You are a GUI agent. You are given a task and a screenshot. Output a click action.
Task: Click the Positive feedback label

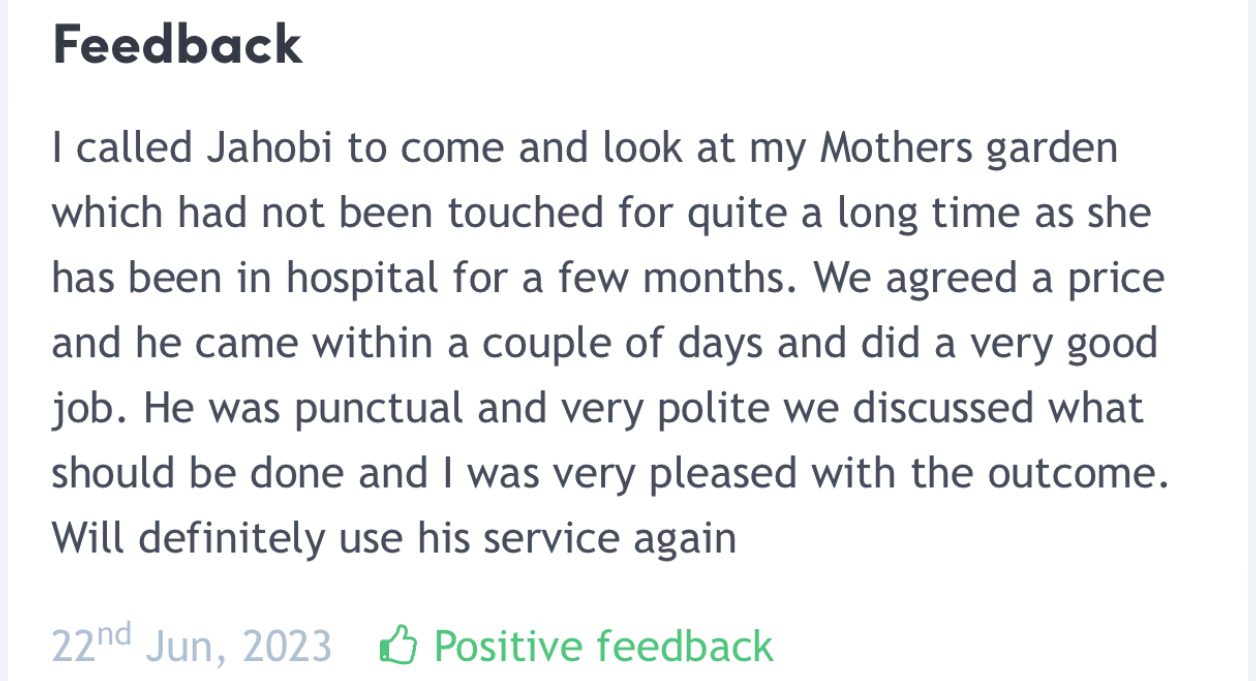pos(603,645)
